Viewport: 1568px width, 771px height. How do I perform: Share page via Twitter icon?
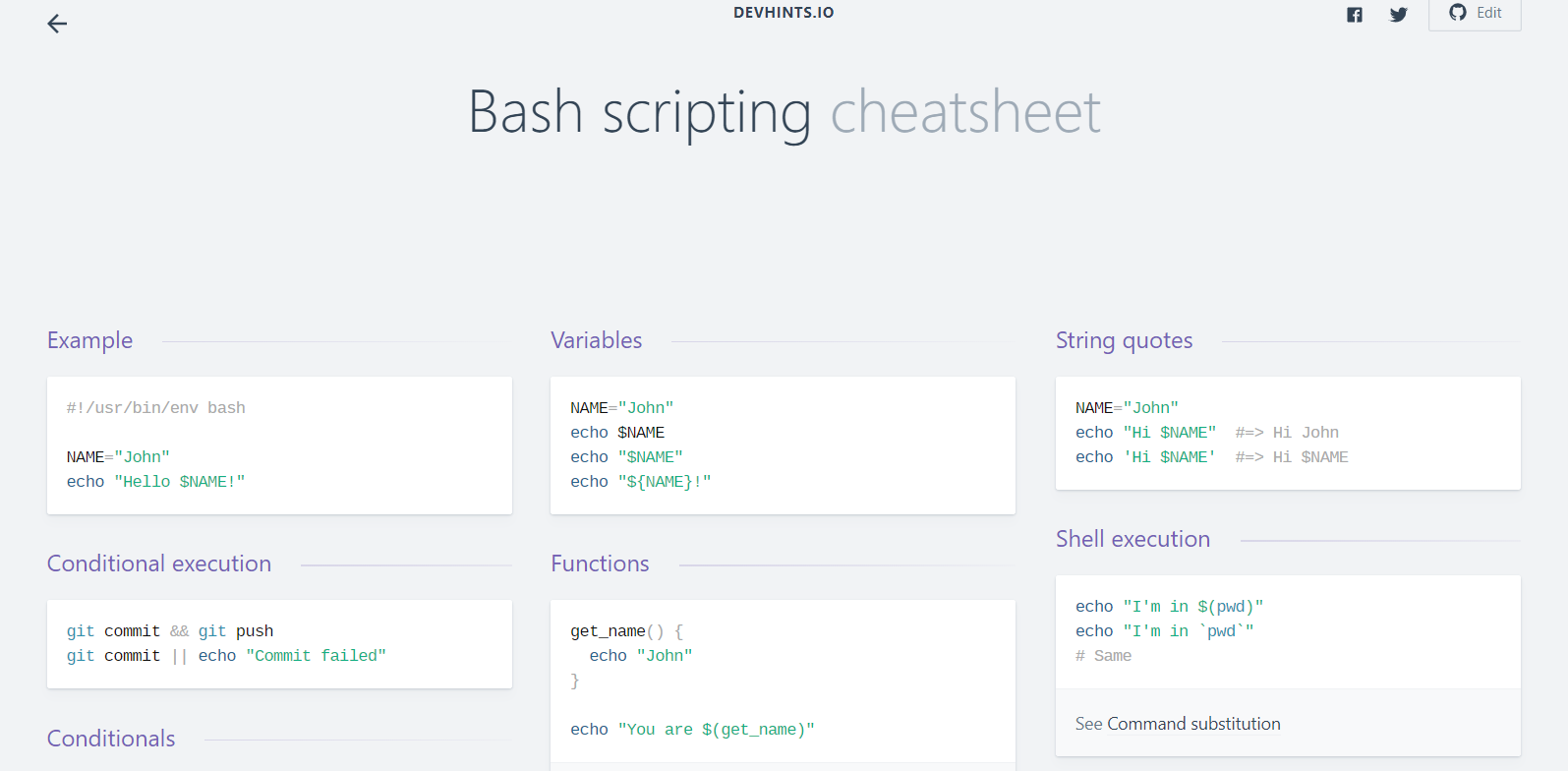[1398, 15]
